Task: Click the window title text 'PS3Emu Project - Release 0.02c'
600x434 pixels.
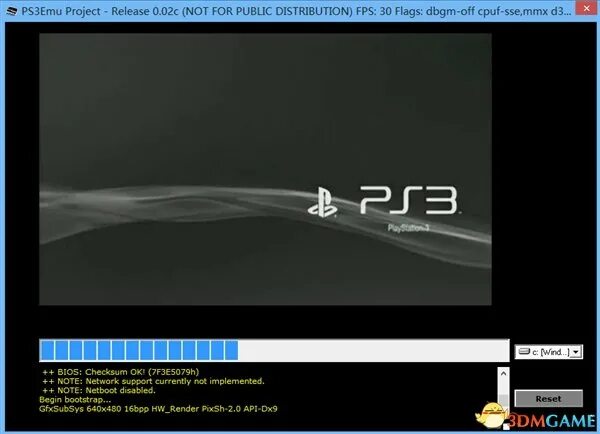Action: [x=100, y=11]
